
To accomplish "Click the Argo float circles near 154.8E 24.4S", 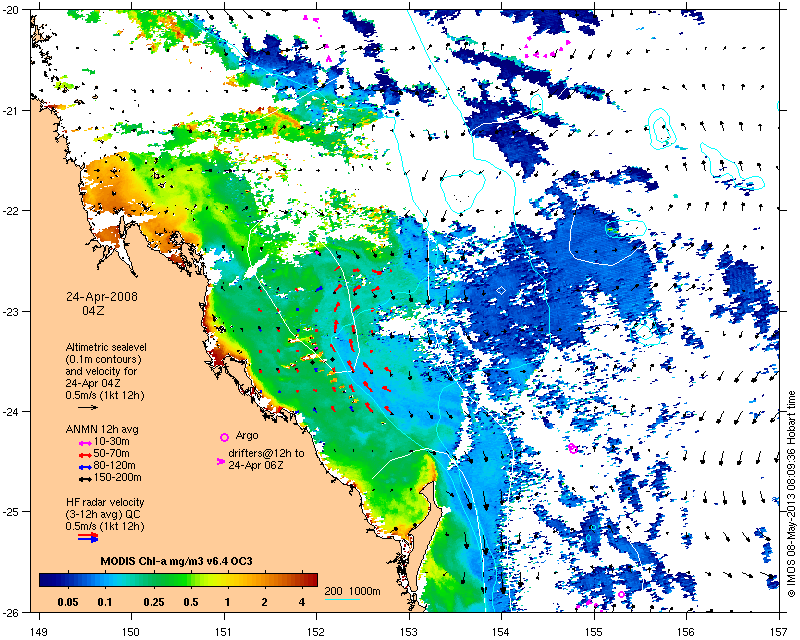I will [x=572, y=448].
